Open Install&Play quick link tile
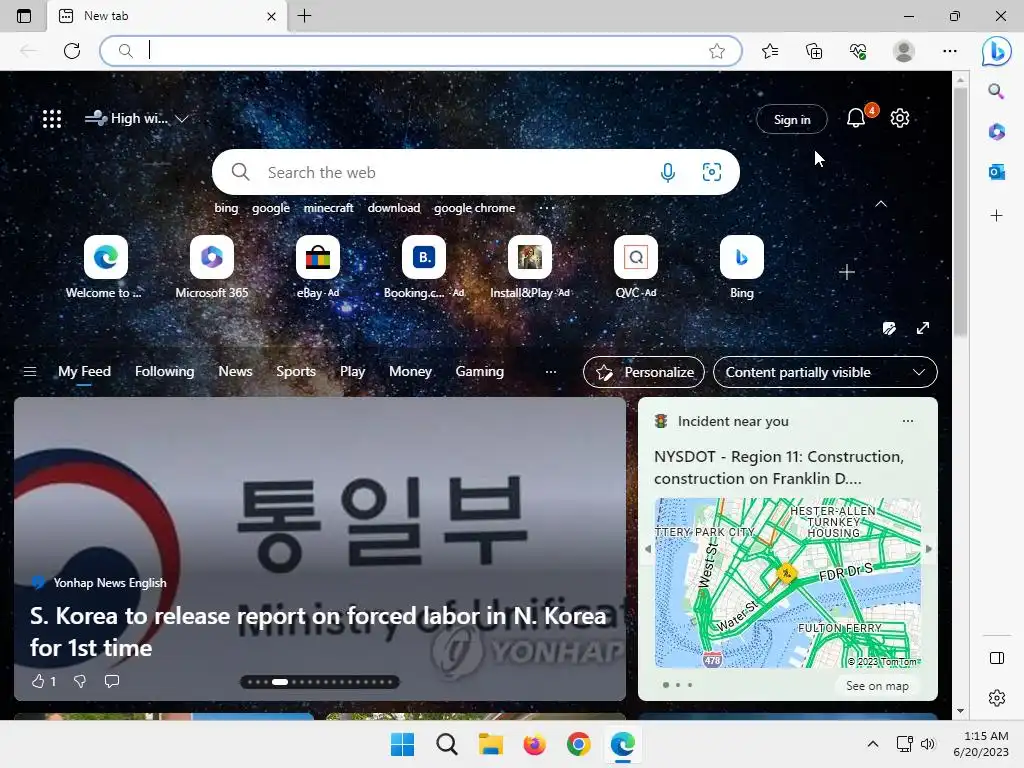Viewport: 1024px width, 768px height. pos(530,257)
